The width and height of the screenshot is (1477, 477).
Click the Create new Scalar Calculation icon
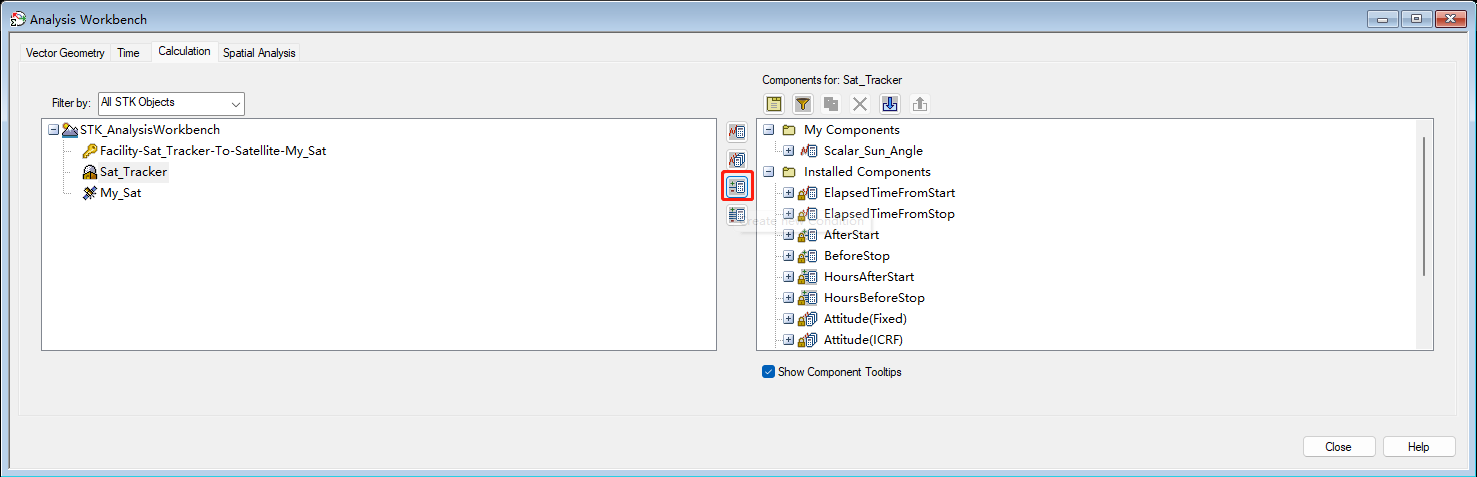pyautogui.click(x=737, y=132)
